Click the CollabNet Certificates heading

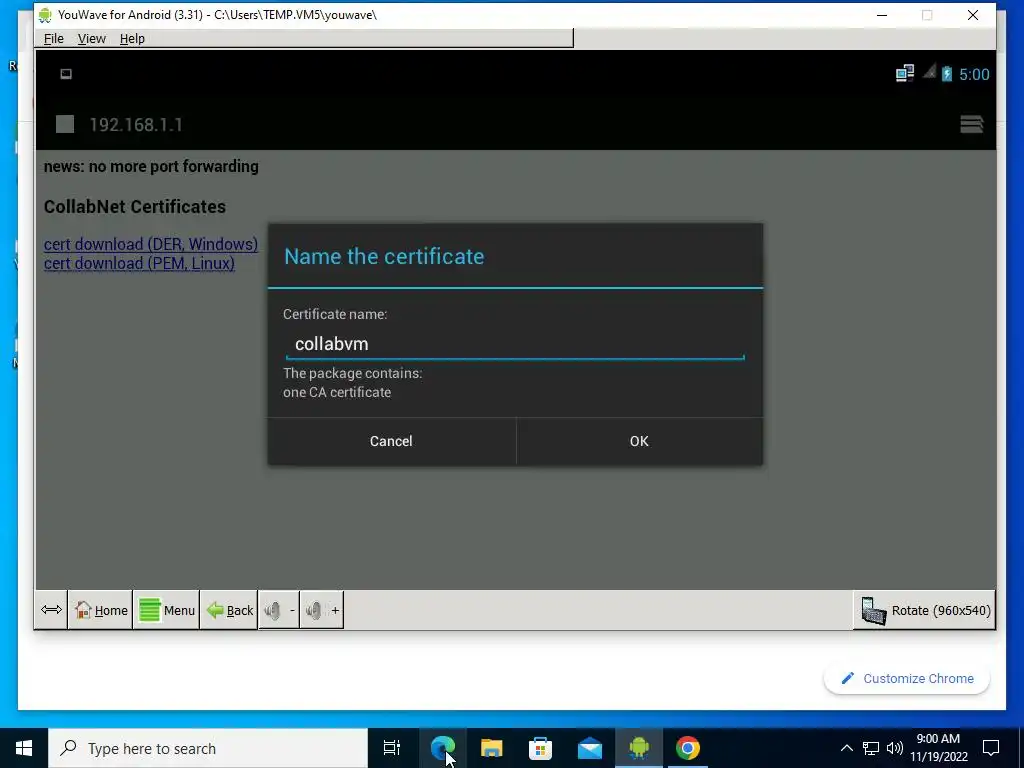(135, 206)
